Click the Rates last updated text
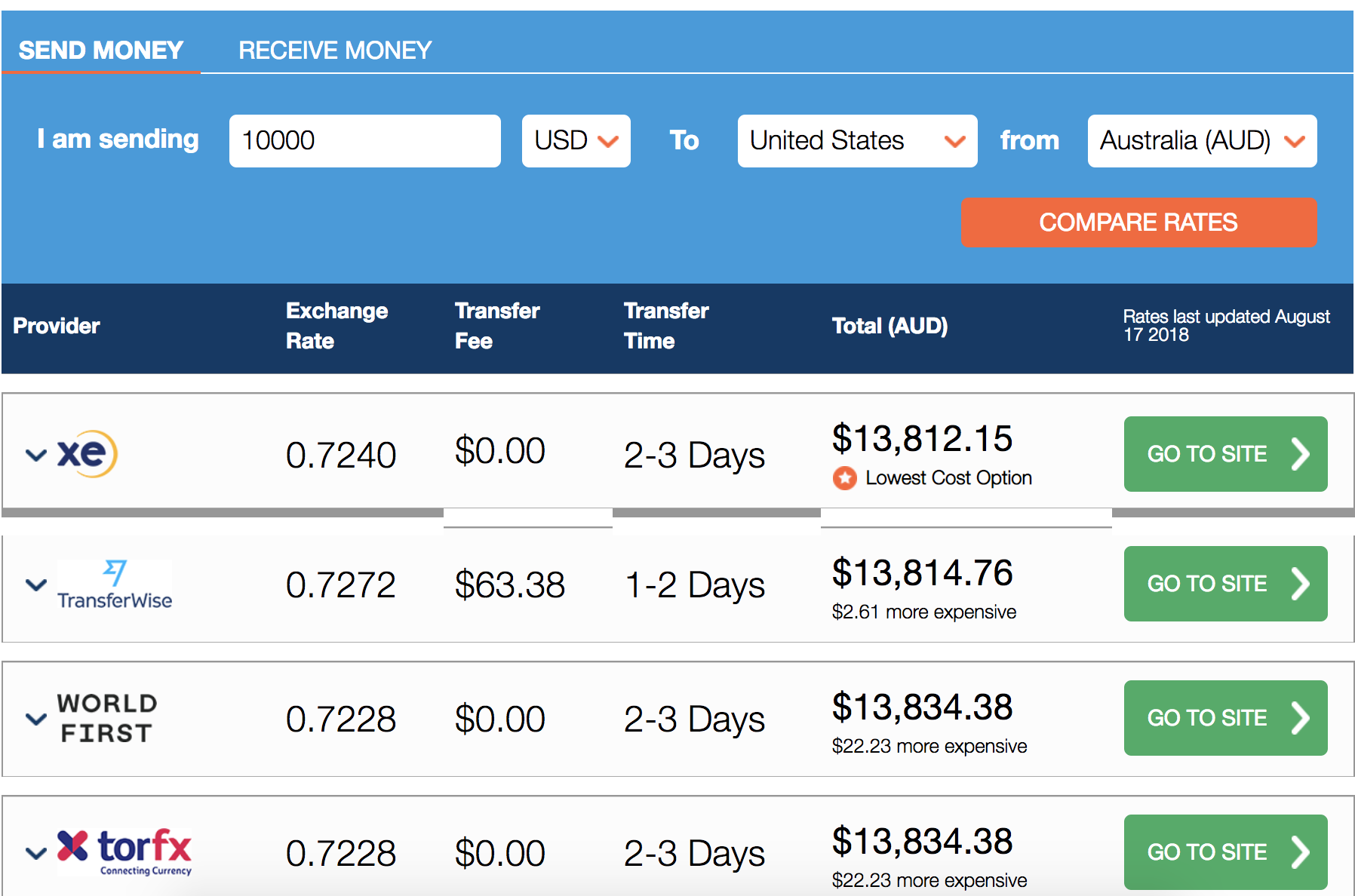 click(1226, 326)
